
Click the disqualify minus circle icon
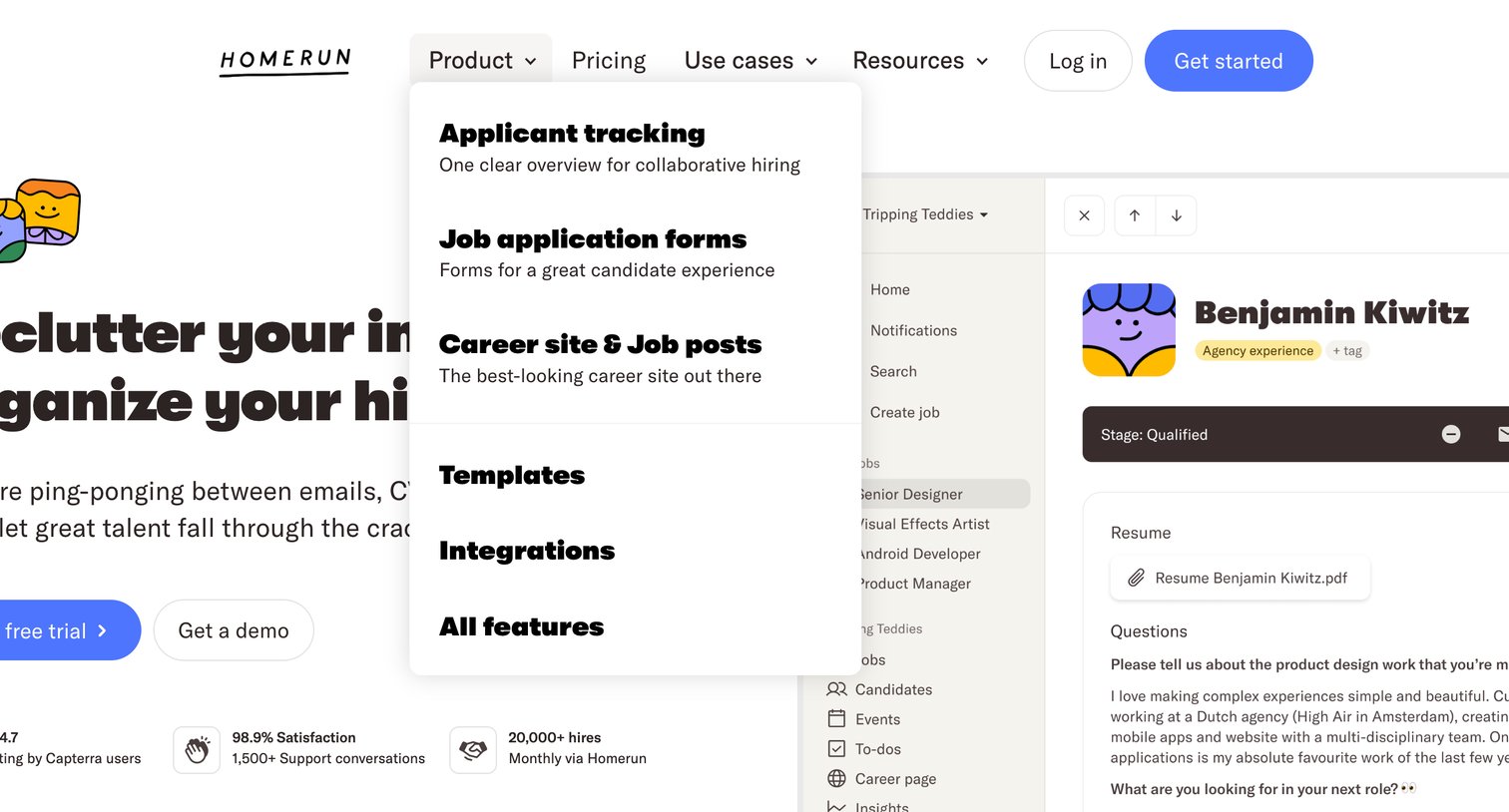(1451, 434)
